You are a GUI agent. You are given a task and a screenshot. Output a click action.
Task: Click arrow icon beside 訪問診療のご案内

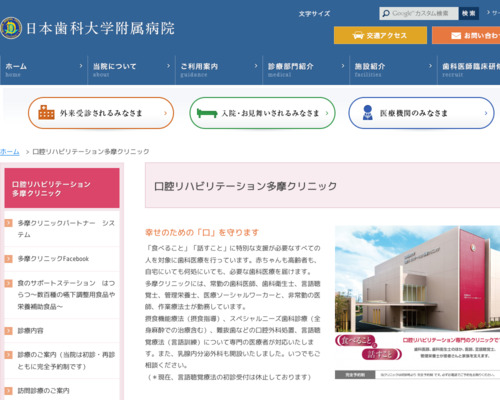[8, 391]
